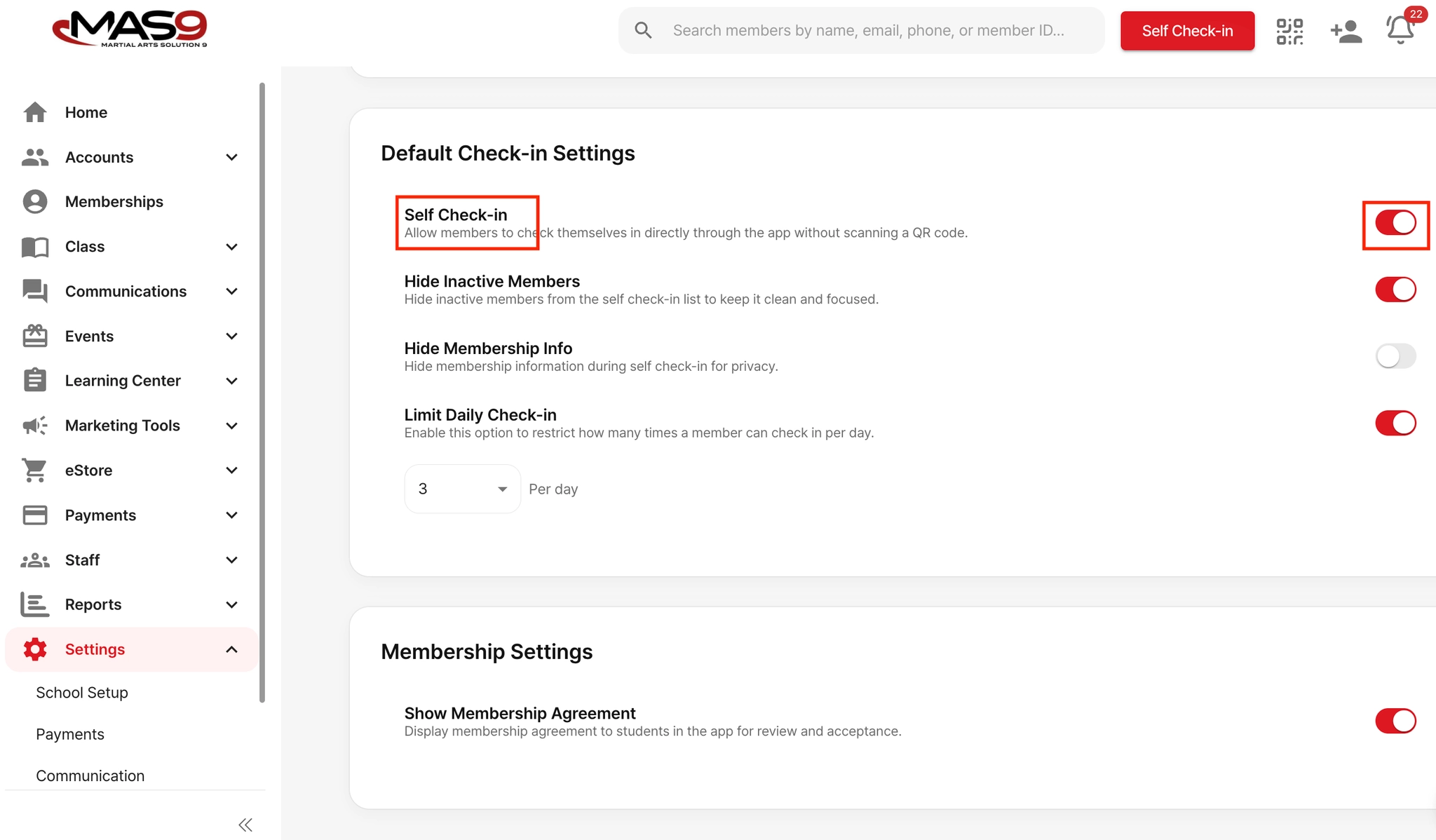Image resolution: width=1436 pixels, height=840 pixels.
Task: Click the Marketing Tools megaphone icon
Action: 35,426
